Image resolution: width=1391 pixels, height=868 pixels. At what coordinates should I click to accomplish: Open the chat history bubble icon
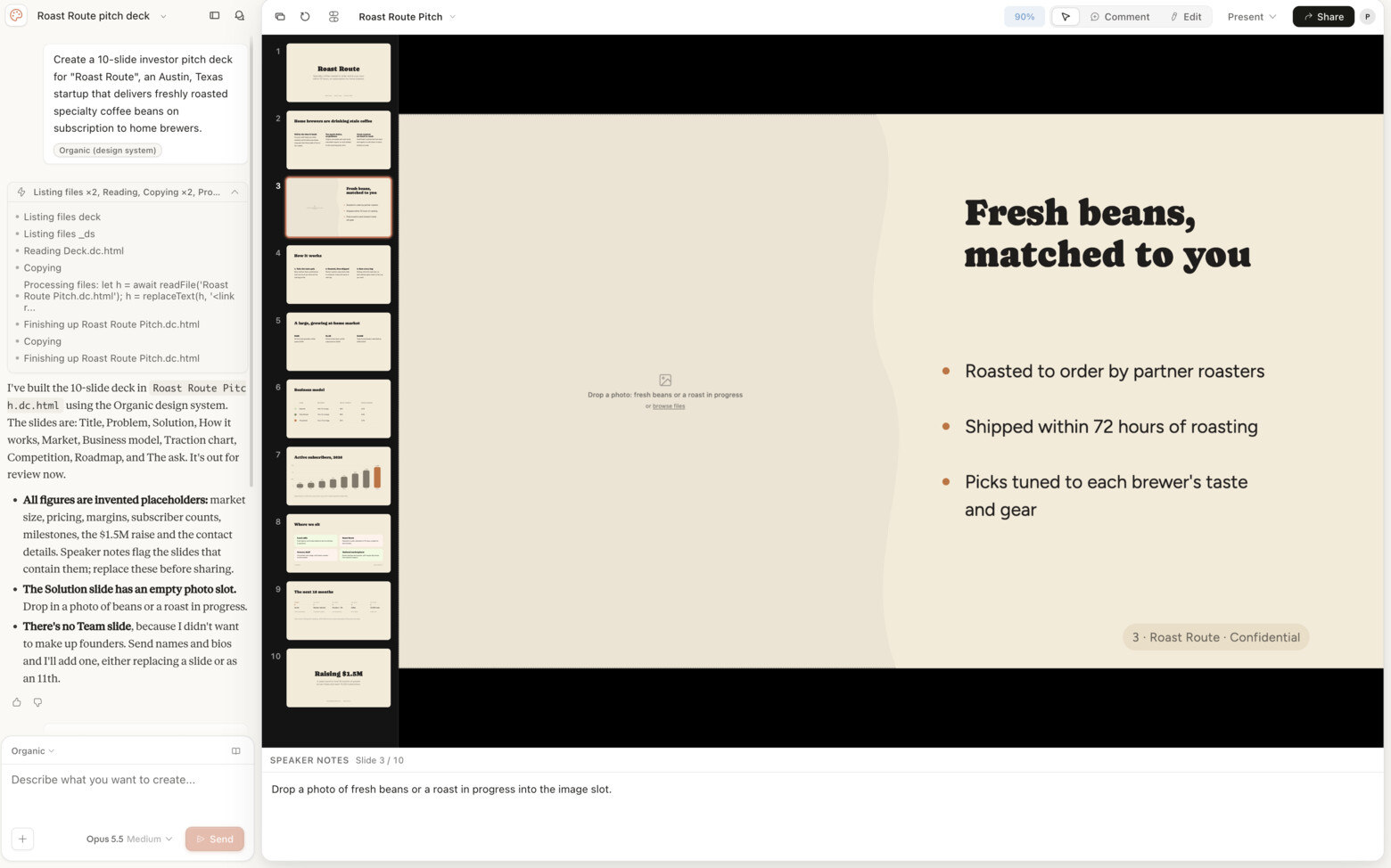[x=239, y=15]
